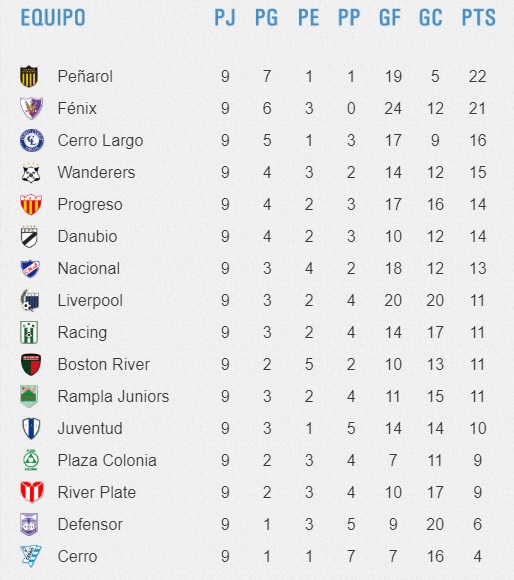Screen dimensions: 514x580
Task: Click the Progreso shield icon
Action: pos(30,205)
